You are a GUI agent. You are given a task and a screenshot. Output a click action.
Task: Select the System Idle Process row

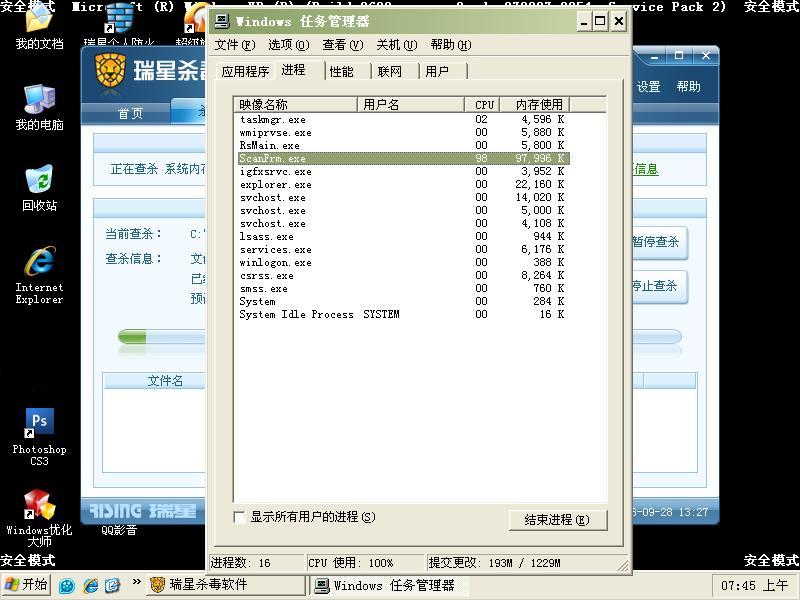(x=403, y=315)
